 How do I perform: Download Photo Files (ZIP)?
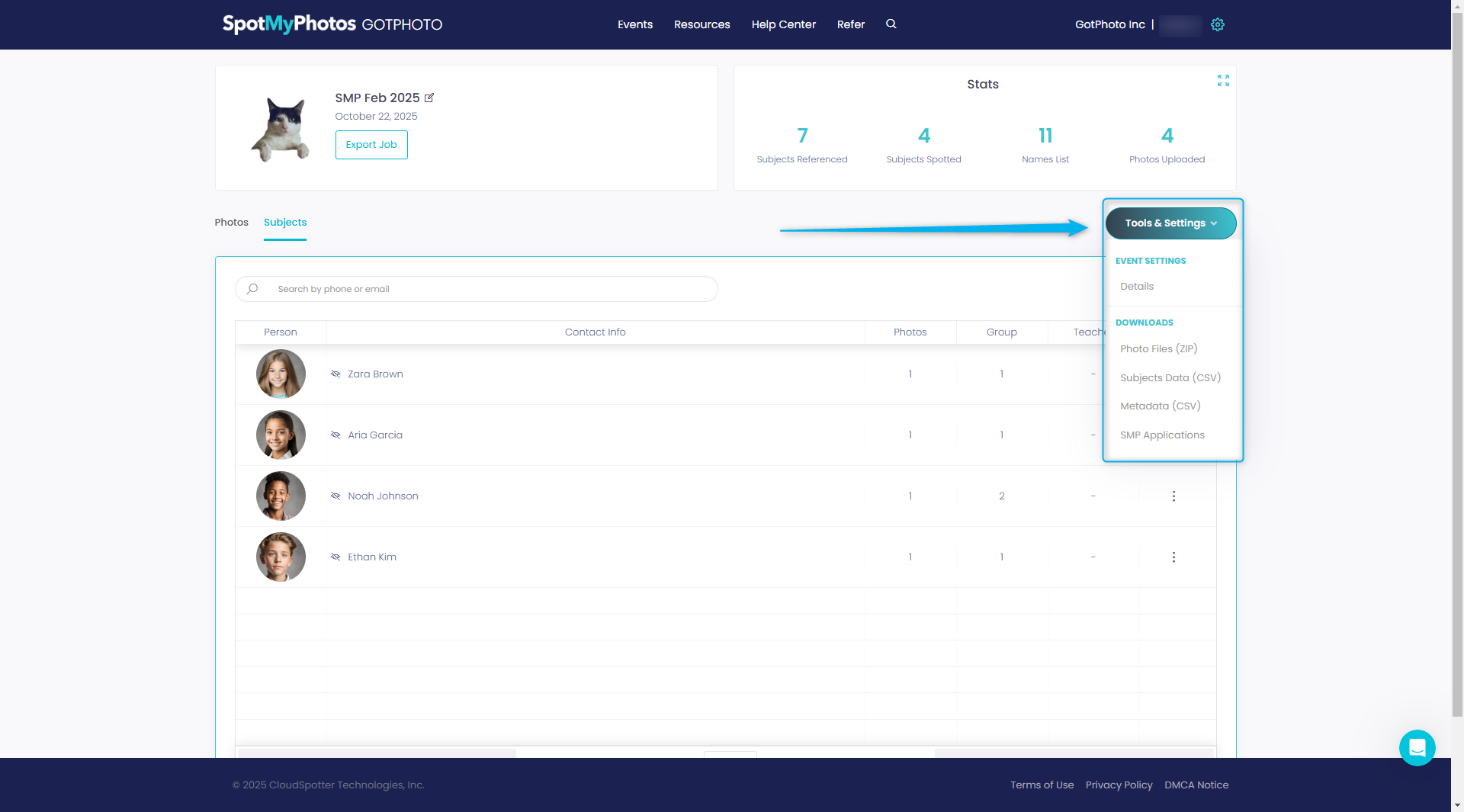tap(1158, 349)
